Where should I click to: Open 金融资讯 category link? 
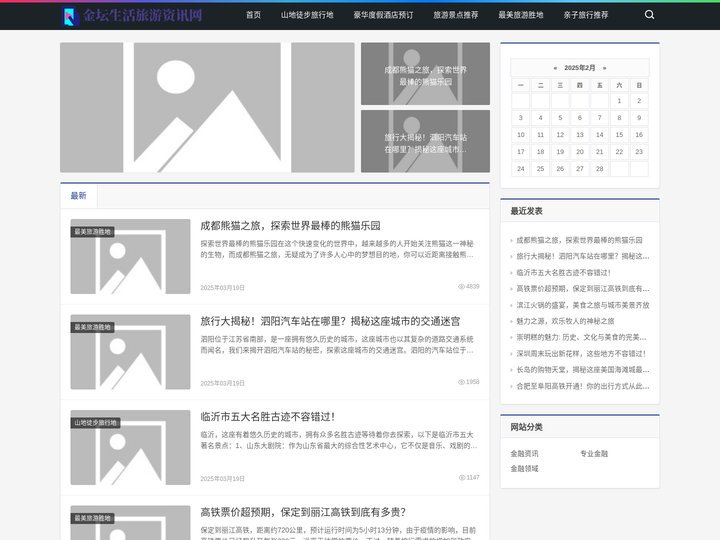tap(524, 454)
